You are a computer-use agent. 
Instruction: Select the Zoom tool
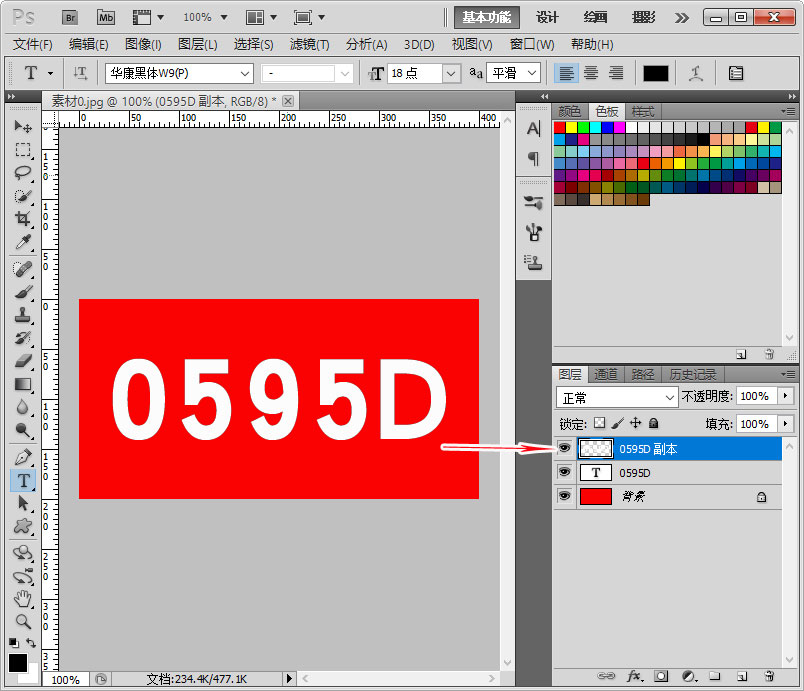[23, 621]
